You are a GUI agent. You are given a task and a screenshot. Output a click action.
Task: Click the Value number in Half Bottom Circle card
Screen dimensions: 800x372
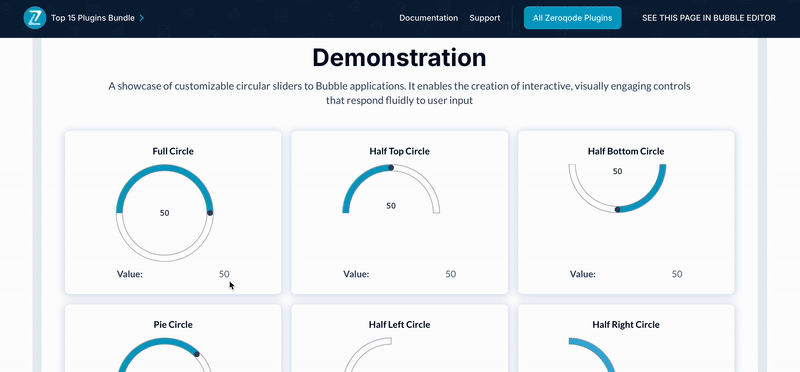(x=677, y=274)
